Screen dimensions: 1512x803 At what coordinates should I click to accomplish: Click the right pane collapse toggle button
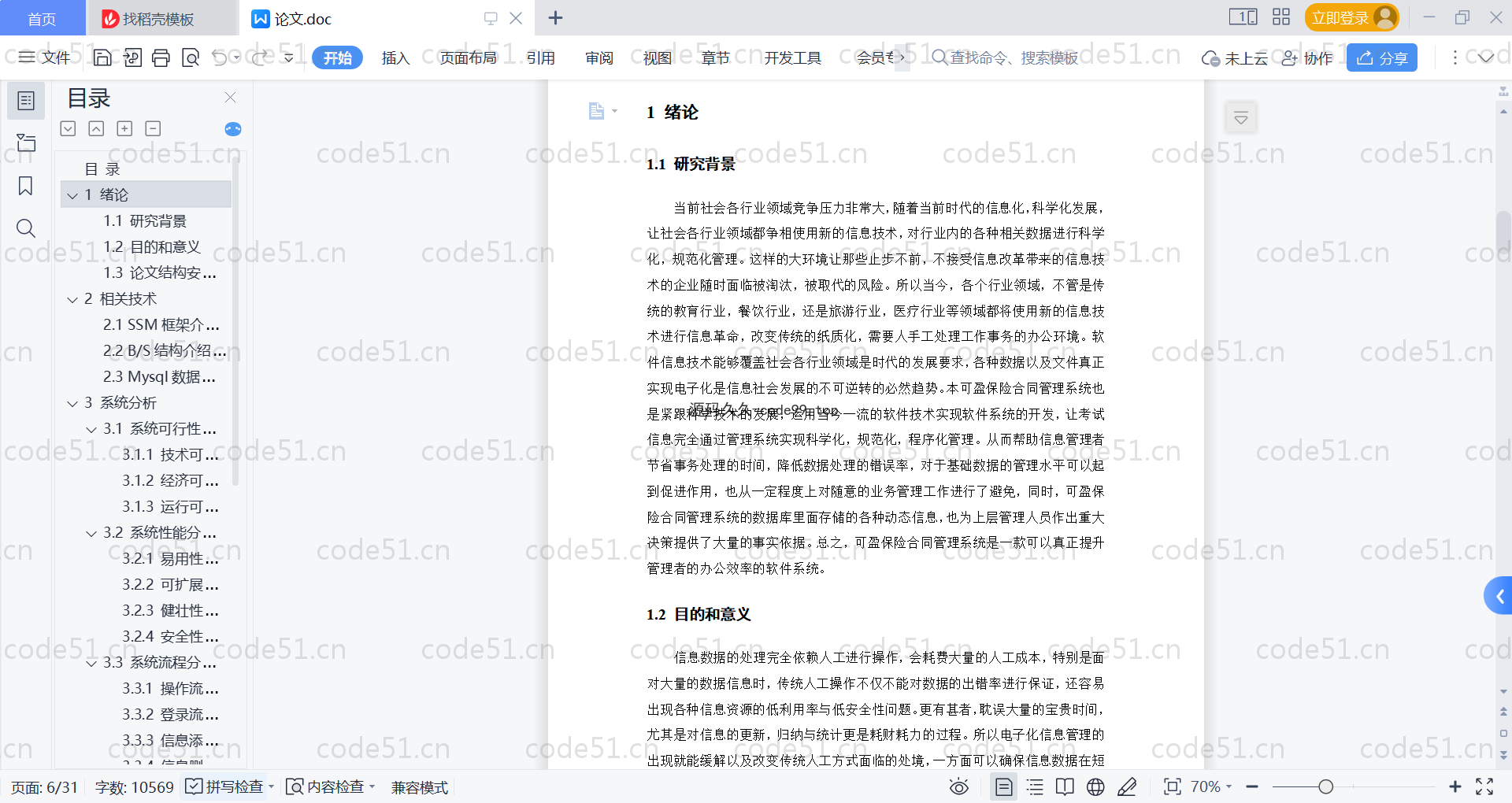pyautogui.click(x=1240, y=118)
